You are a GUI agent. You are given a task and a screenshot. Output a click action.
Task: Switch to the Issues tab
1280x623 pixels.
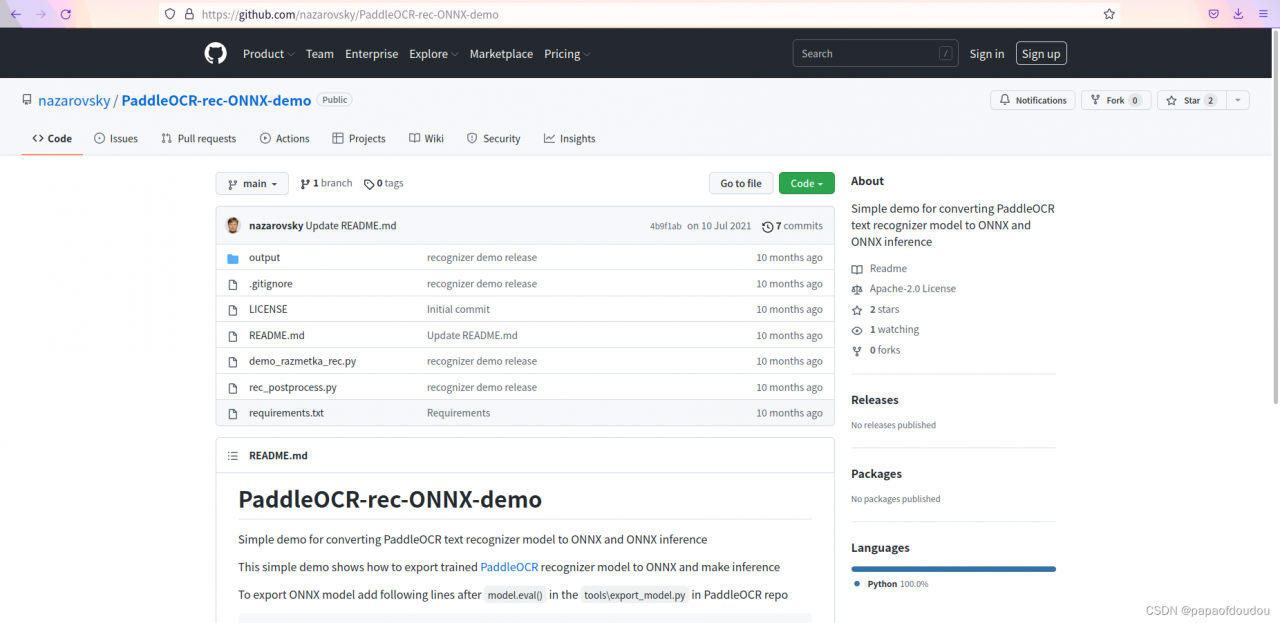click(116, 139)
